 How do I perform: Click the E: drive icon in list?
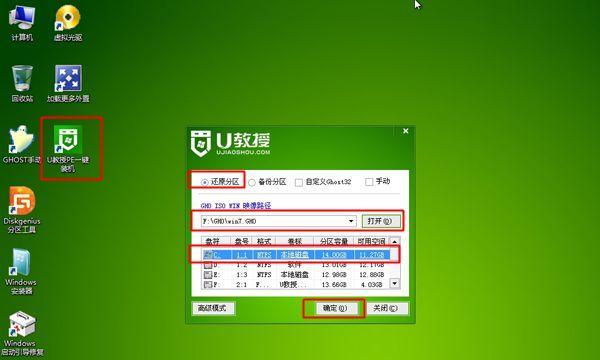[x=208, y=275]
